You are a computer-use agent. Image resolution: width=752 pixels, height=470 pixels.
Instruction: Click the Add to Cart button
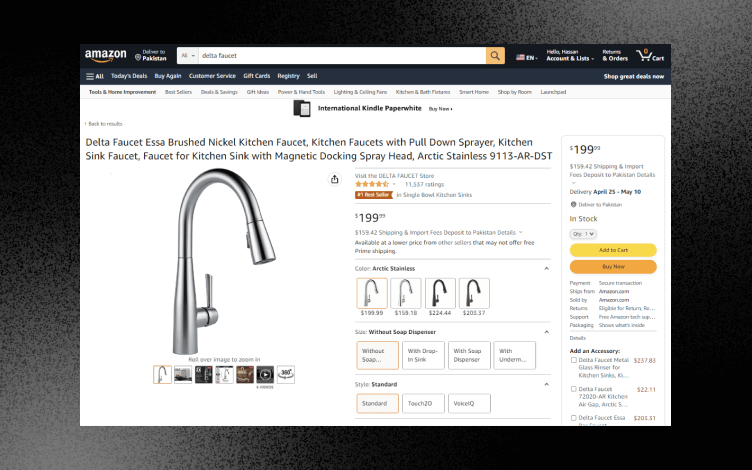coord(613,250)
